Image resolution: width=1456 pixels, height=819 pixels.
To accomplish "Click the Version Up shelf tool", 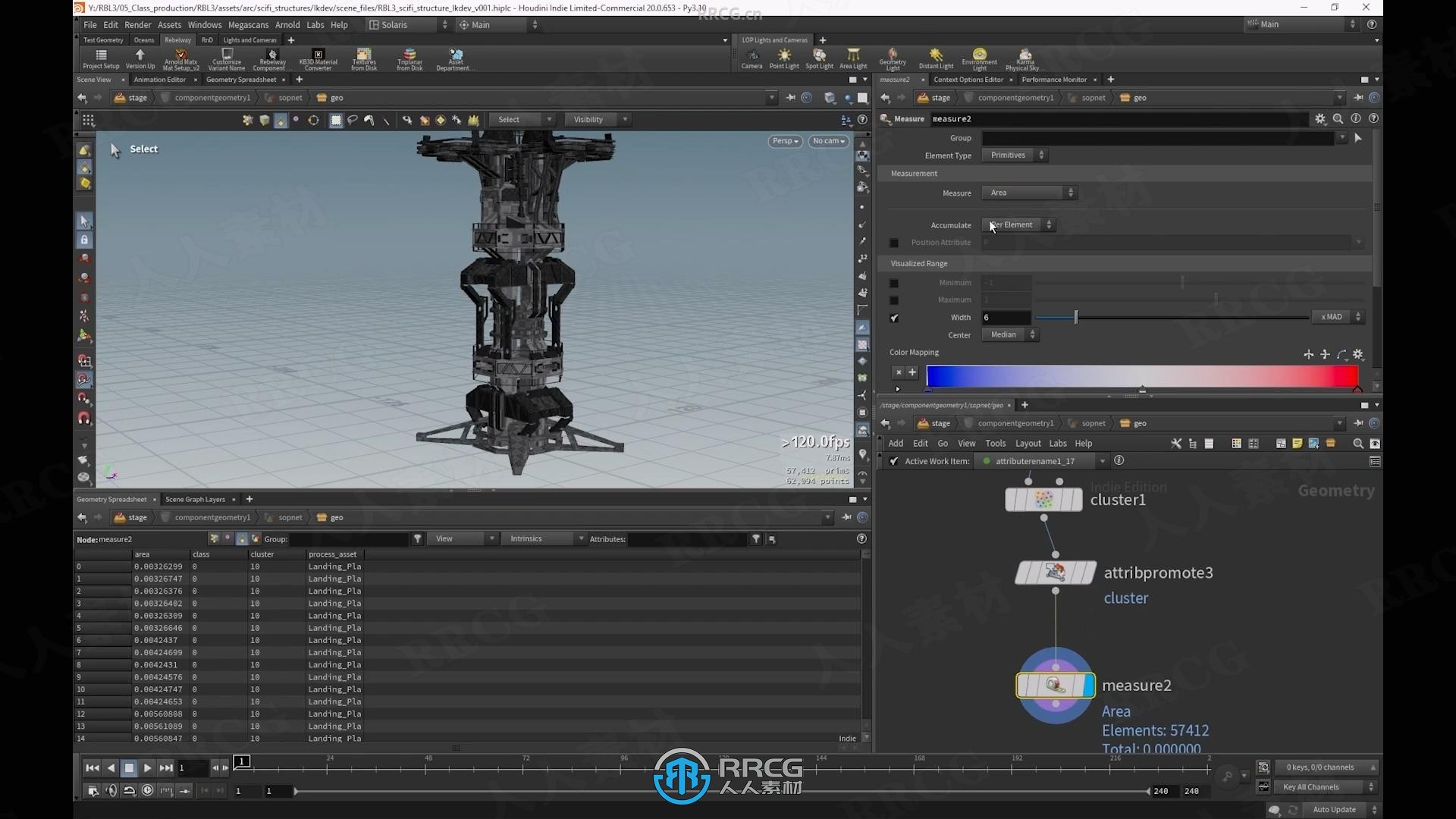I will point(140,59).
